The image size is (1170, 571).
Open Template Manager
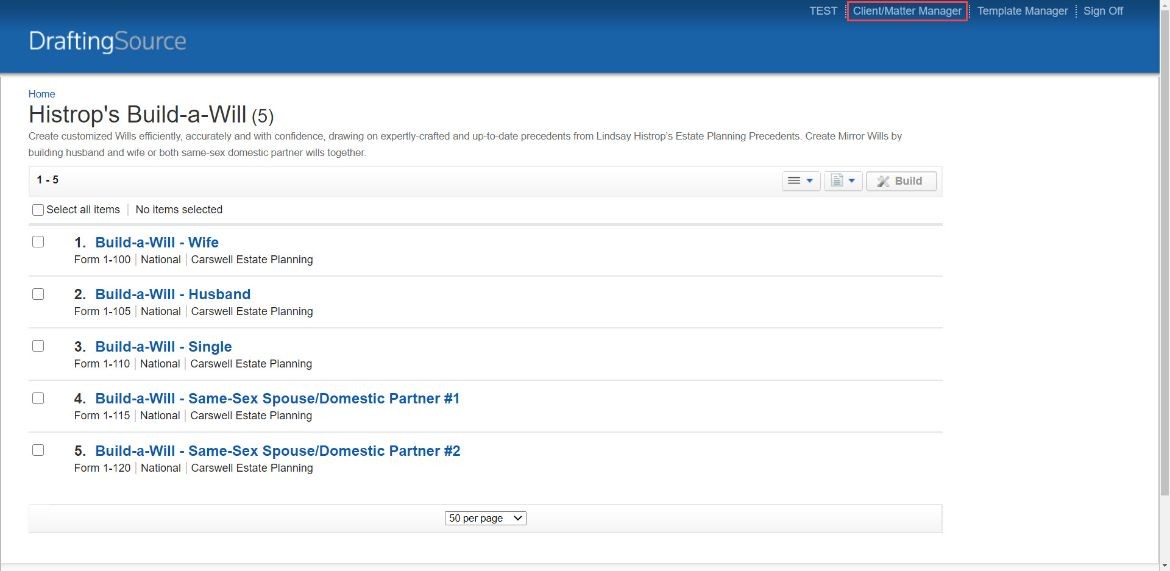tap(1022, 11)
